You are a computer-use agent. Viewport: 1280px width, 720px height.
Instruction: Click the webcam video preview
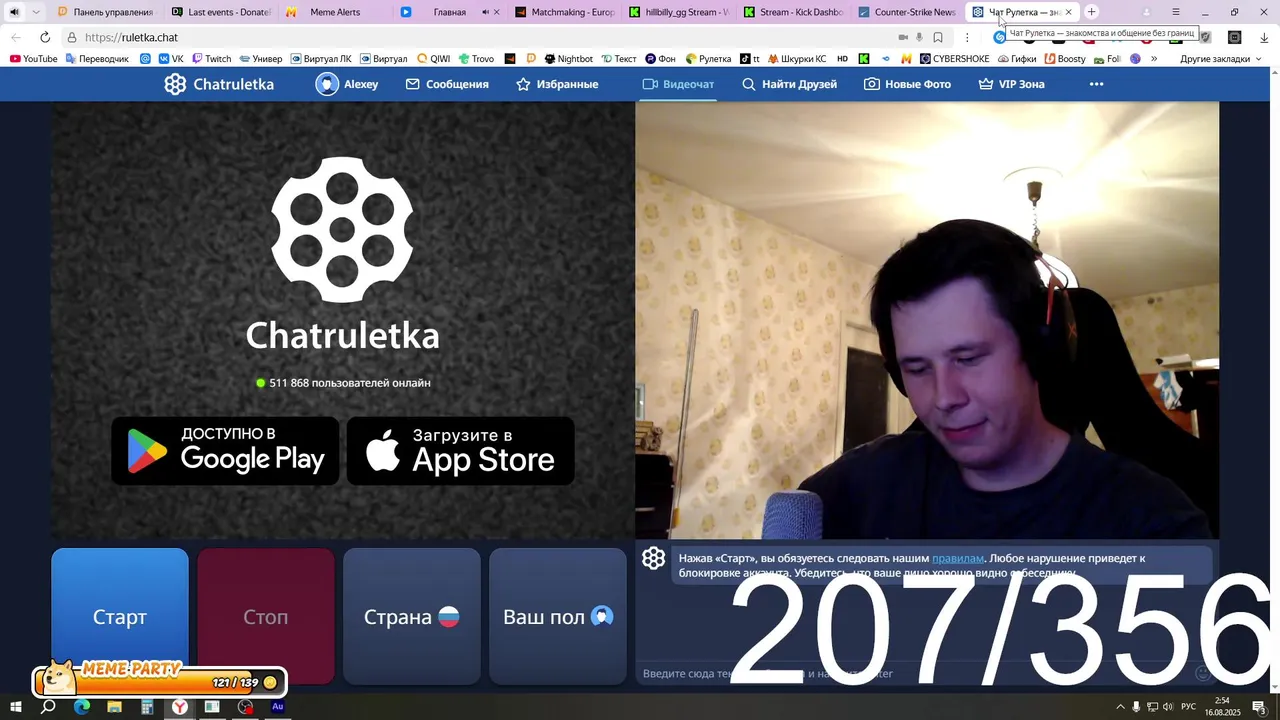[927, 320]
